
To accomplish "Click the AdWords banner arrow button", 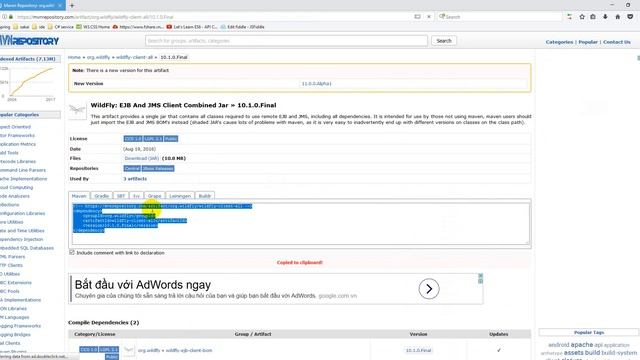I will point(429,289).
